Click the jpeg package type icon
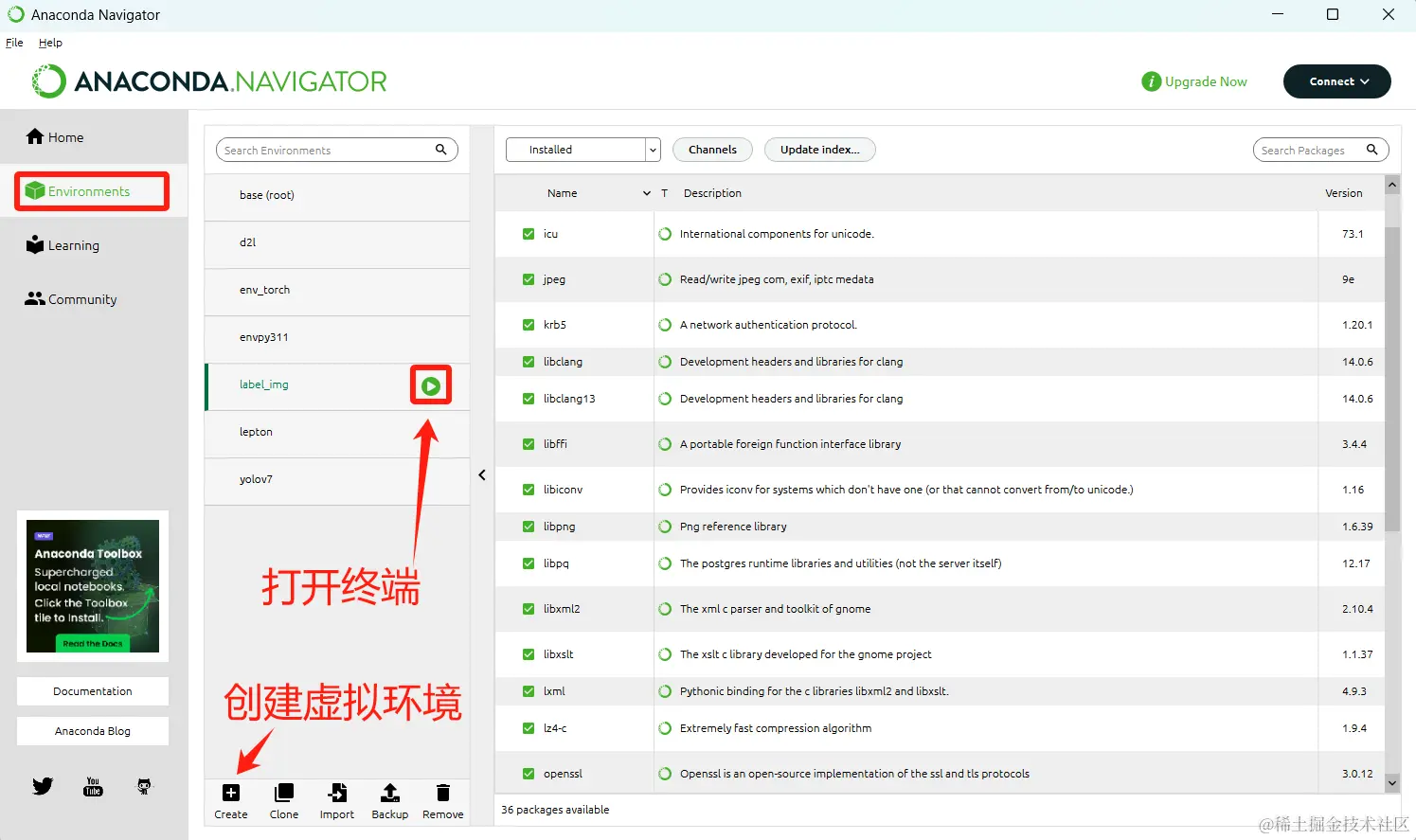This screenshot has width=1416, height=840. pos(665,279)
